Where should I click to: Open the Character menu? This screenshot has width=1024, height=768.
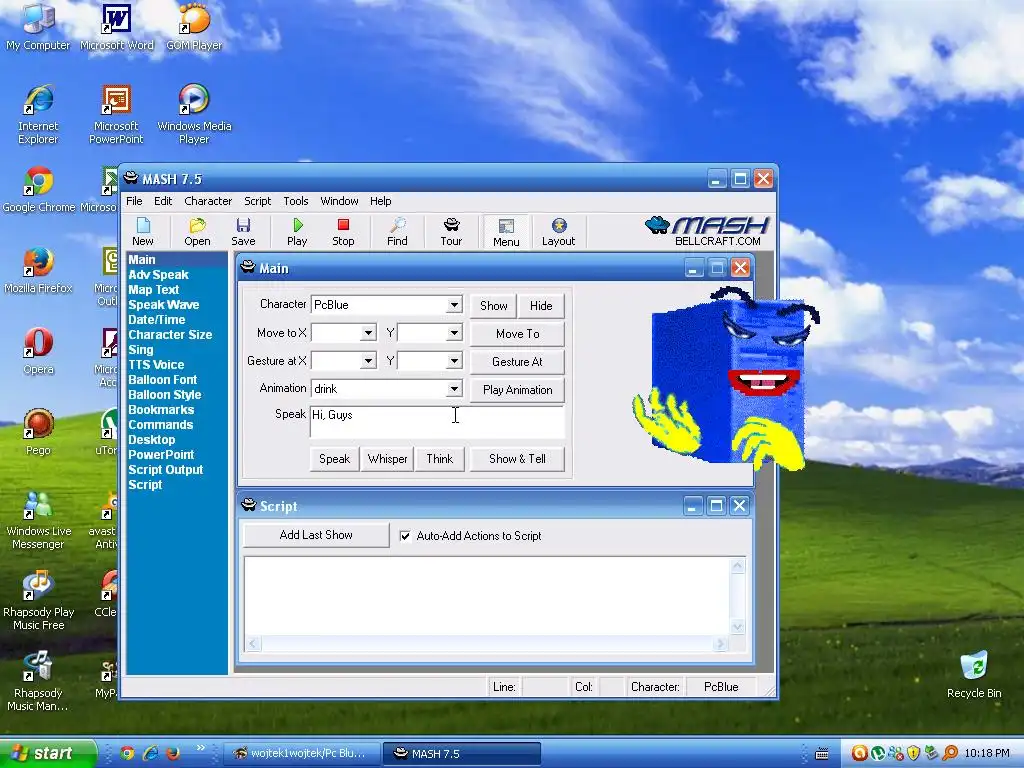208,201
